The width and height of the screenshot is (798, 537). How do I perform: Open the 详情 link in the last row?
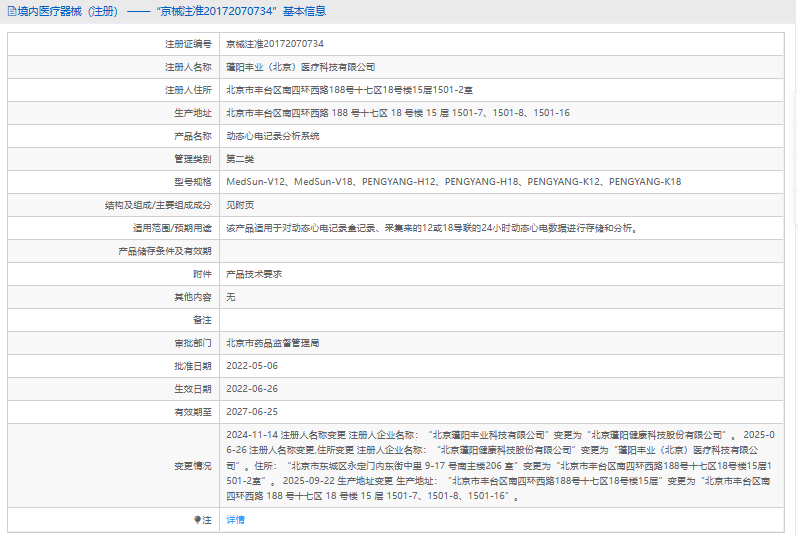[235, 520]
